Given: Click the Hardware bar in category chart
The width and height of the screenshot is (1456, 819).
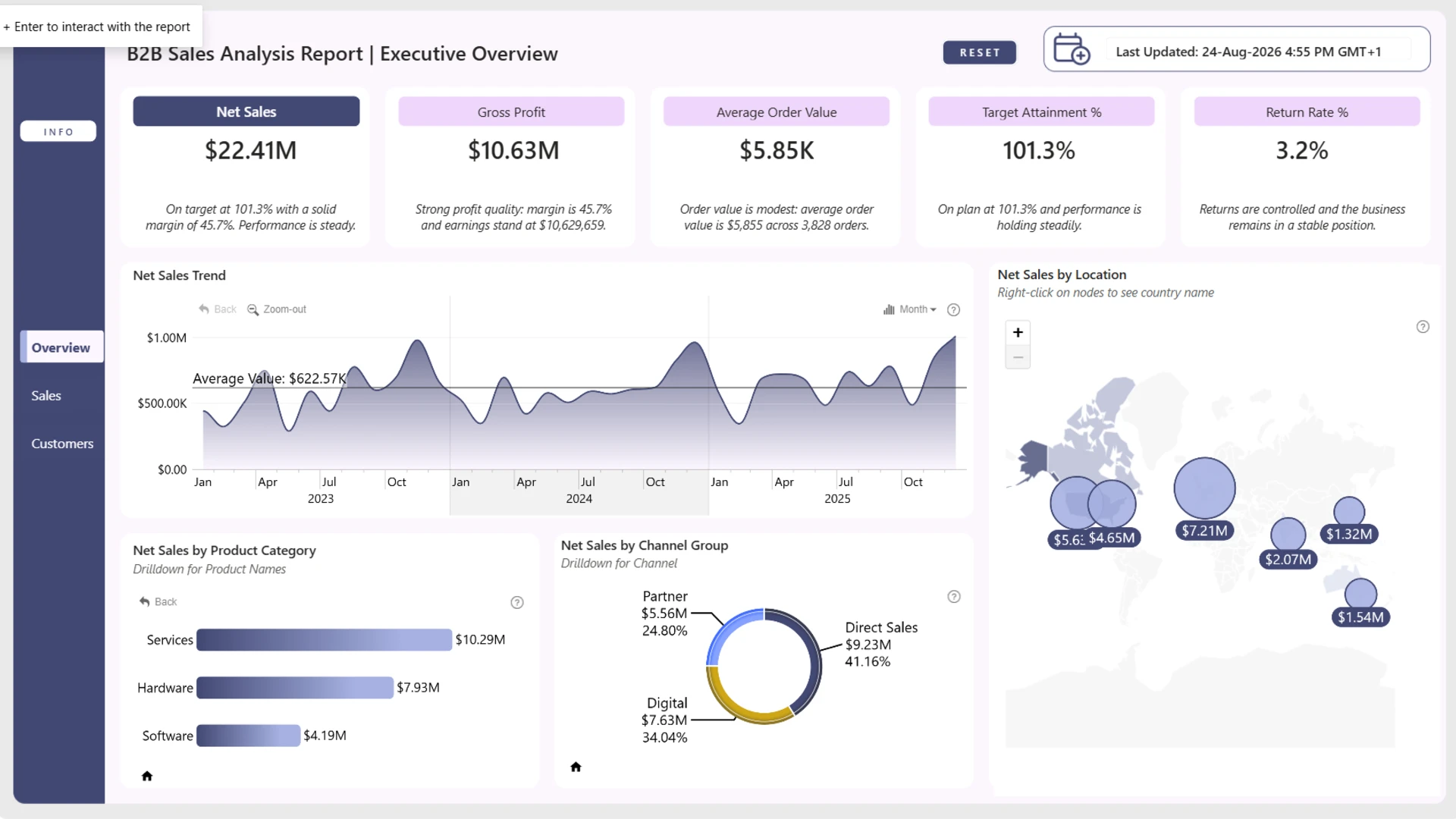Looking at the screenshot, I should (x=295, y=687).
